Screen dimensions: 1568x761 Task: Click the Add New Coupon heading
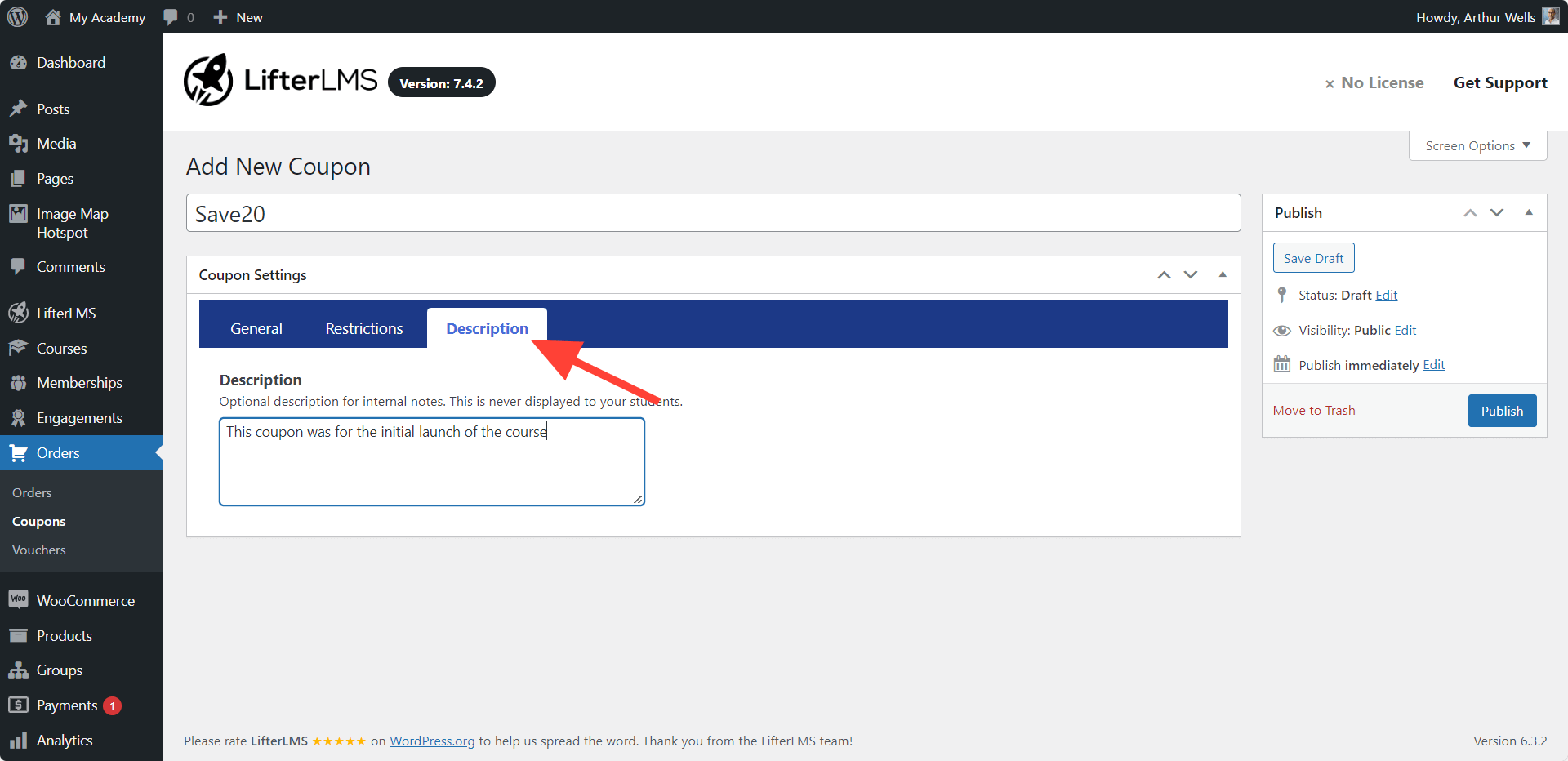click(278, 167)
